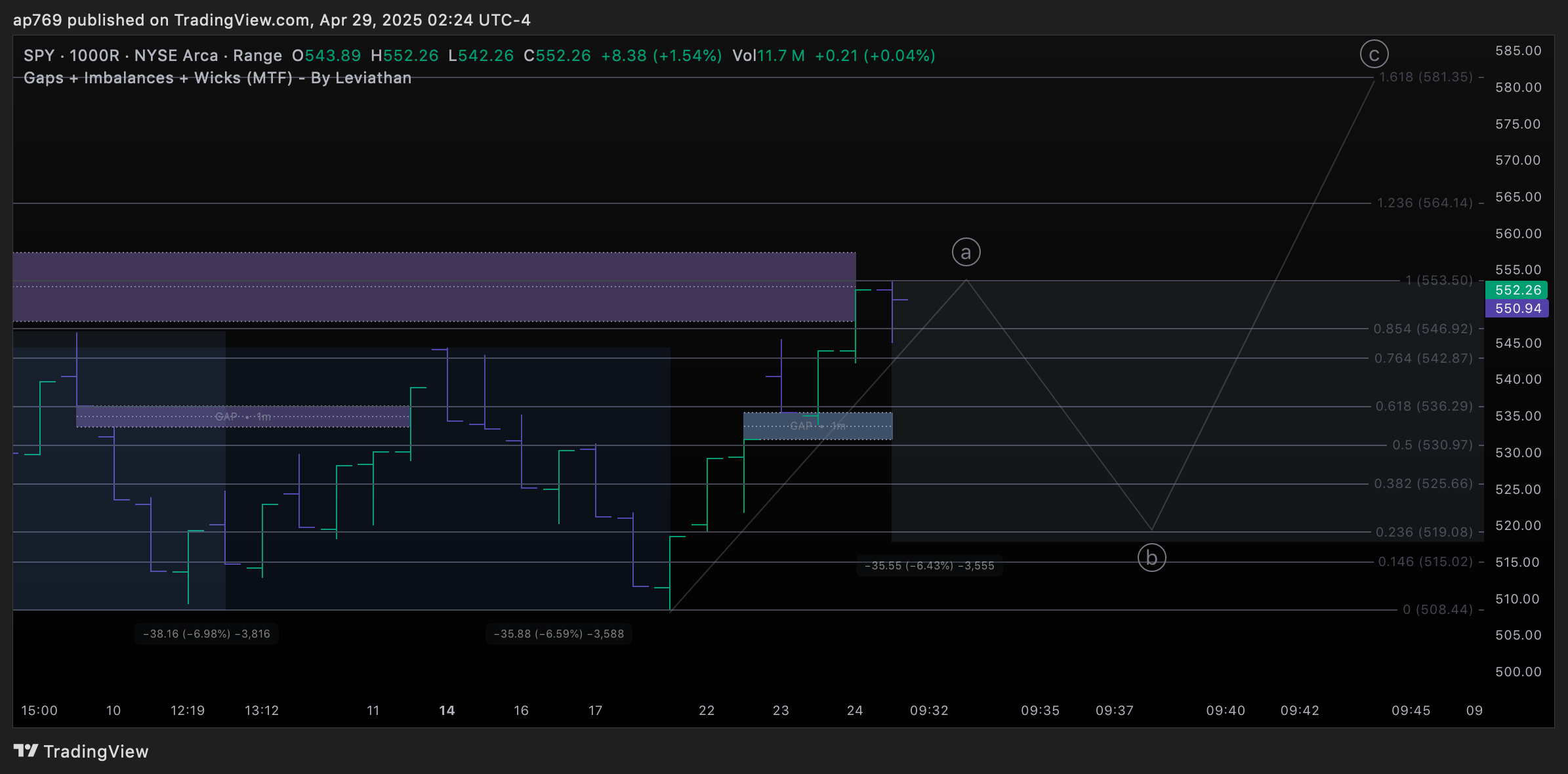Screen dimensions: 1568x774
Task: Click the -35.55 (-6.43%) measurement label
Action: tap(929, 565)
